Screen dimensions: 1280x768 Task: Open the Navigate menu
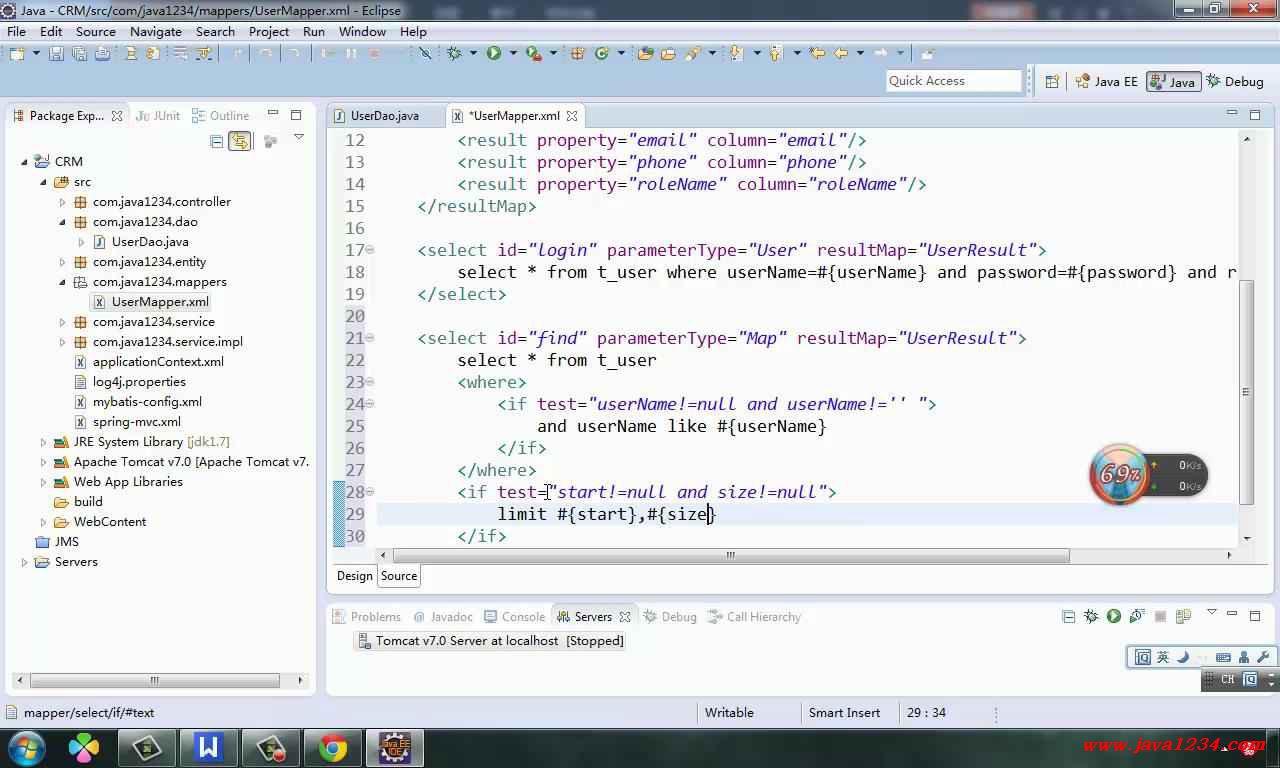click(155, 31)
